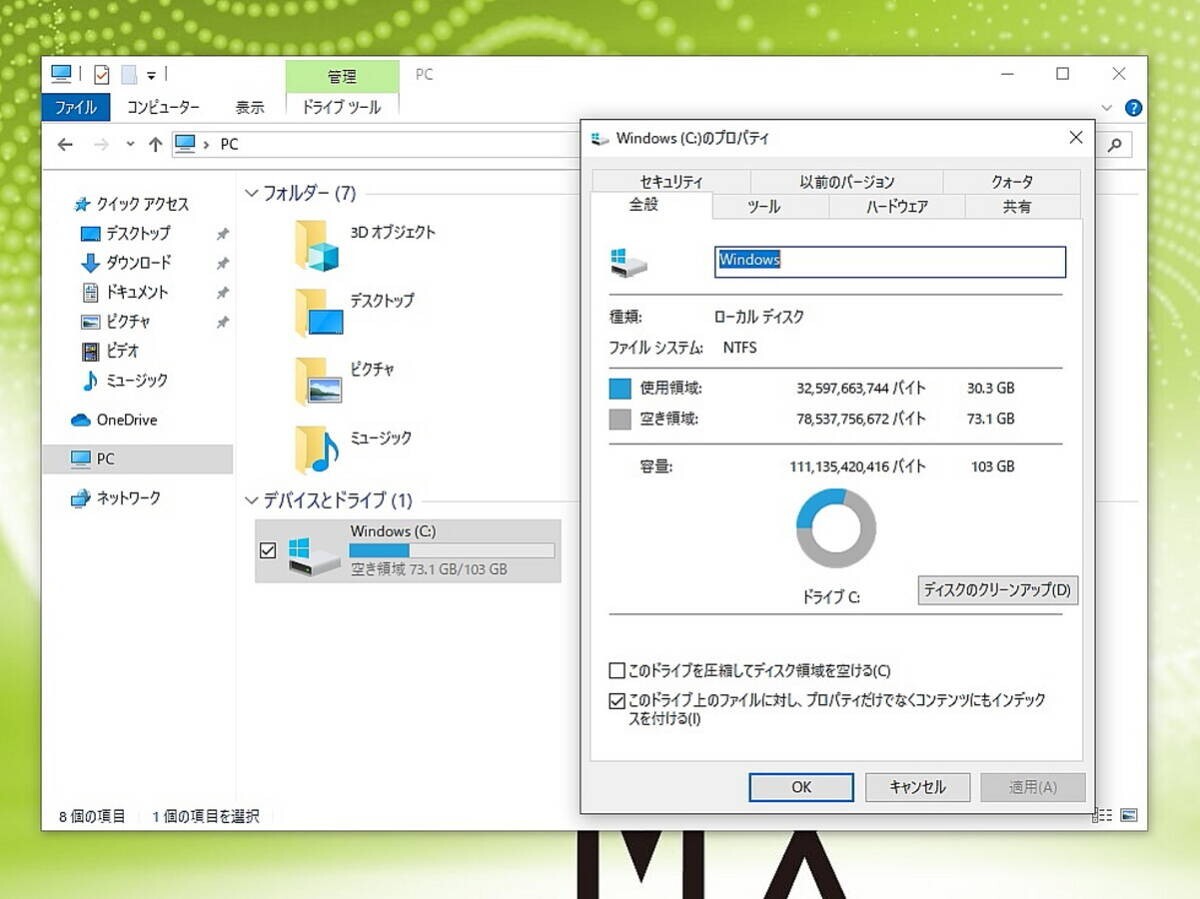Select the ミュージック folder icon in folder list
The image size is (1200, 899).
(x=317, y=450)
